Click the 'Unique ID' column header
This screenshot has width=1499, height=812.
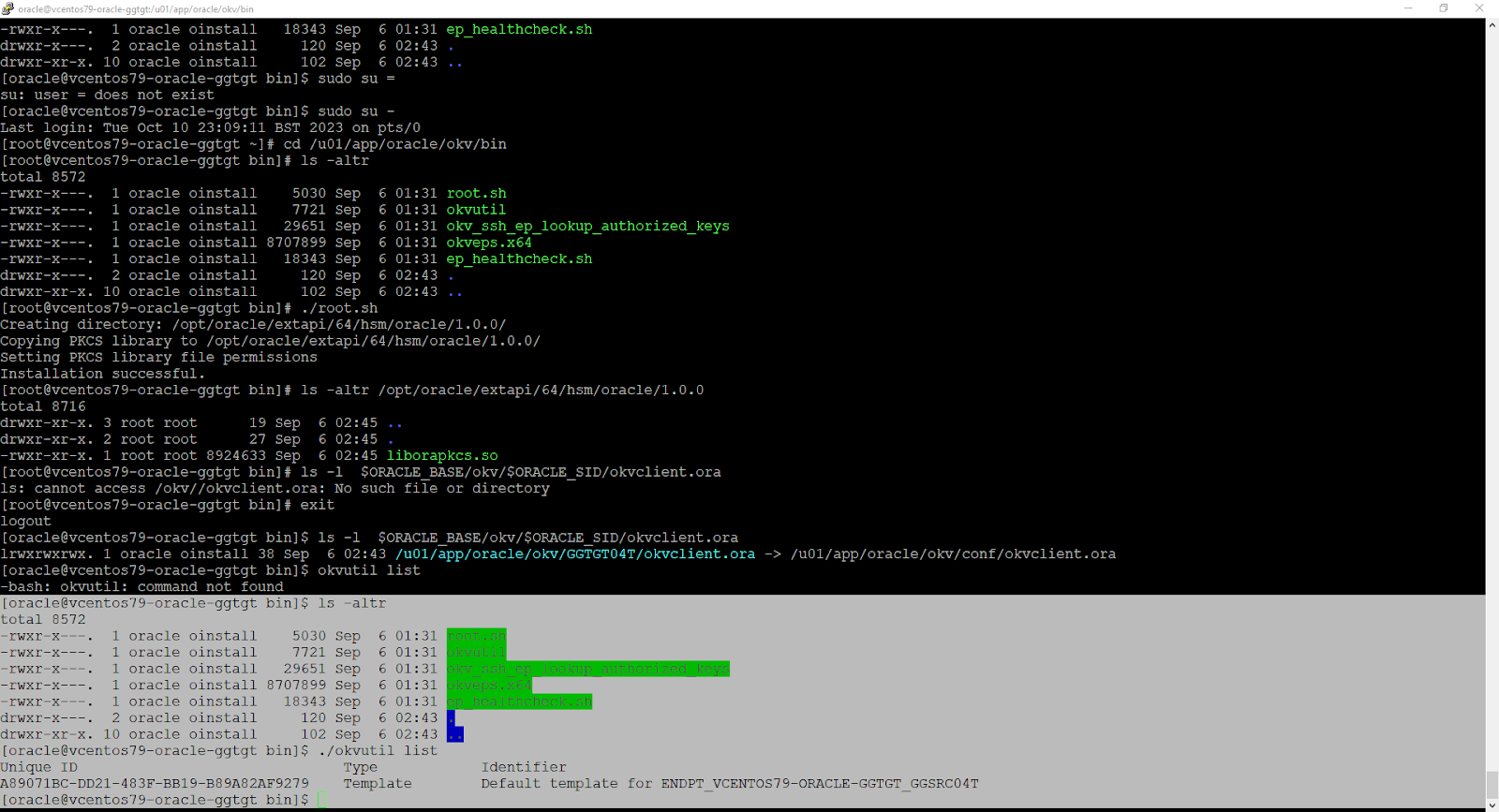pyautogui.click(x=39, y=767)
